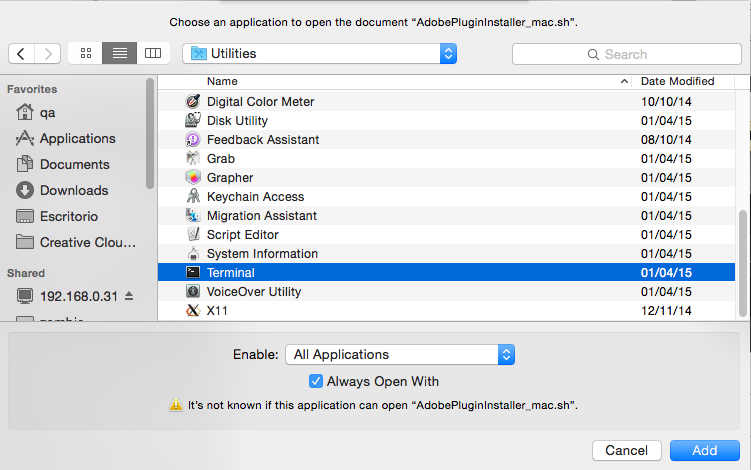The width and height of the screenshot is (751, 470).
Task: Select the "Disk Utility" name
Action: point(237,121)
